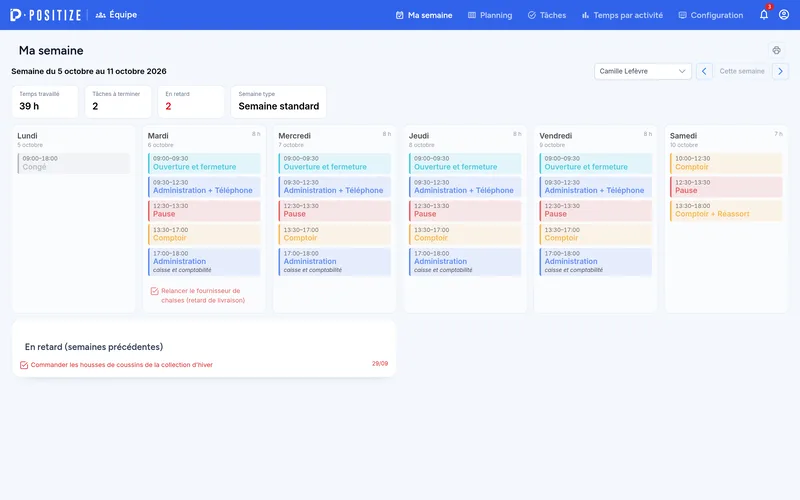Open Mercredi Comptoir block
800x500 pixels.
335,234
